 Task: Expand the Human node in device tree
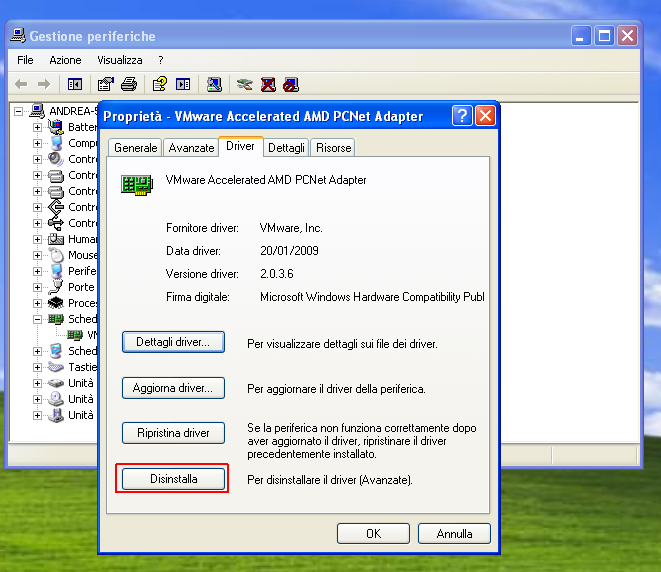coord(37,239)
